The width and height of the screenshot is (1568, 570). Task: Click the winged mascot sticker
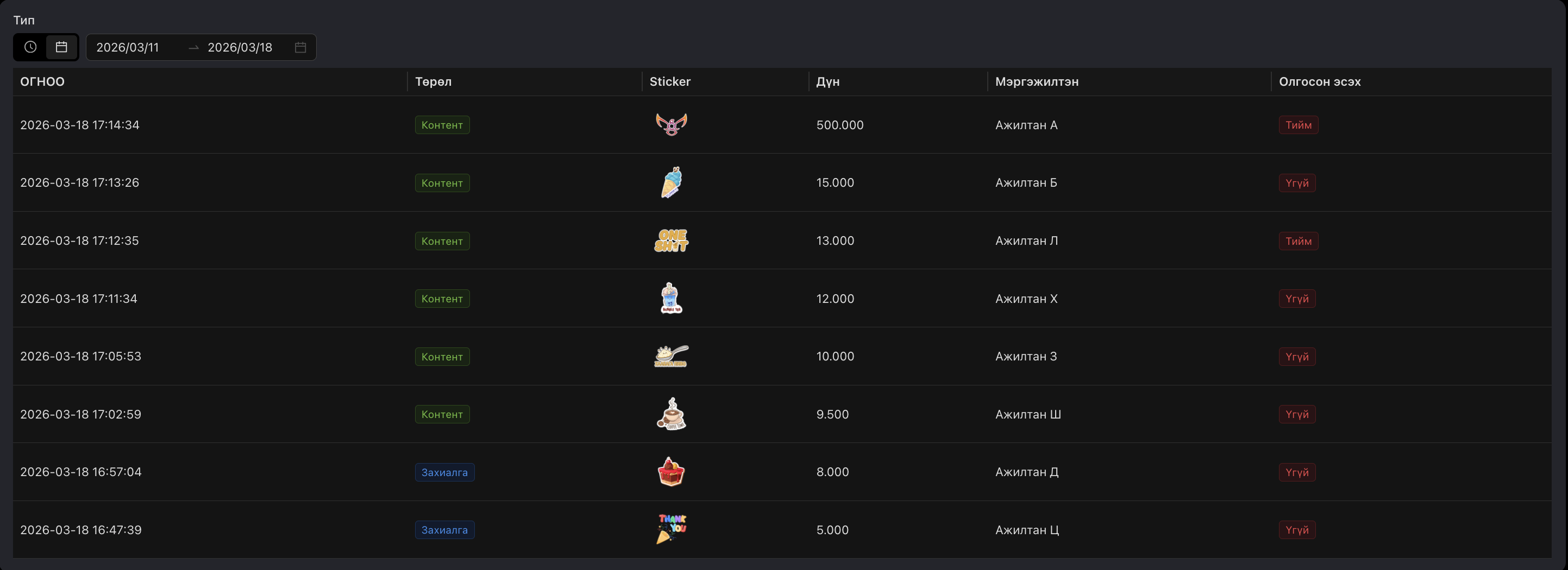[x=671, y=125]
